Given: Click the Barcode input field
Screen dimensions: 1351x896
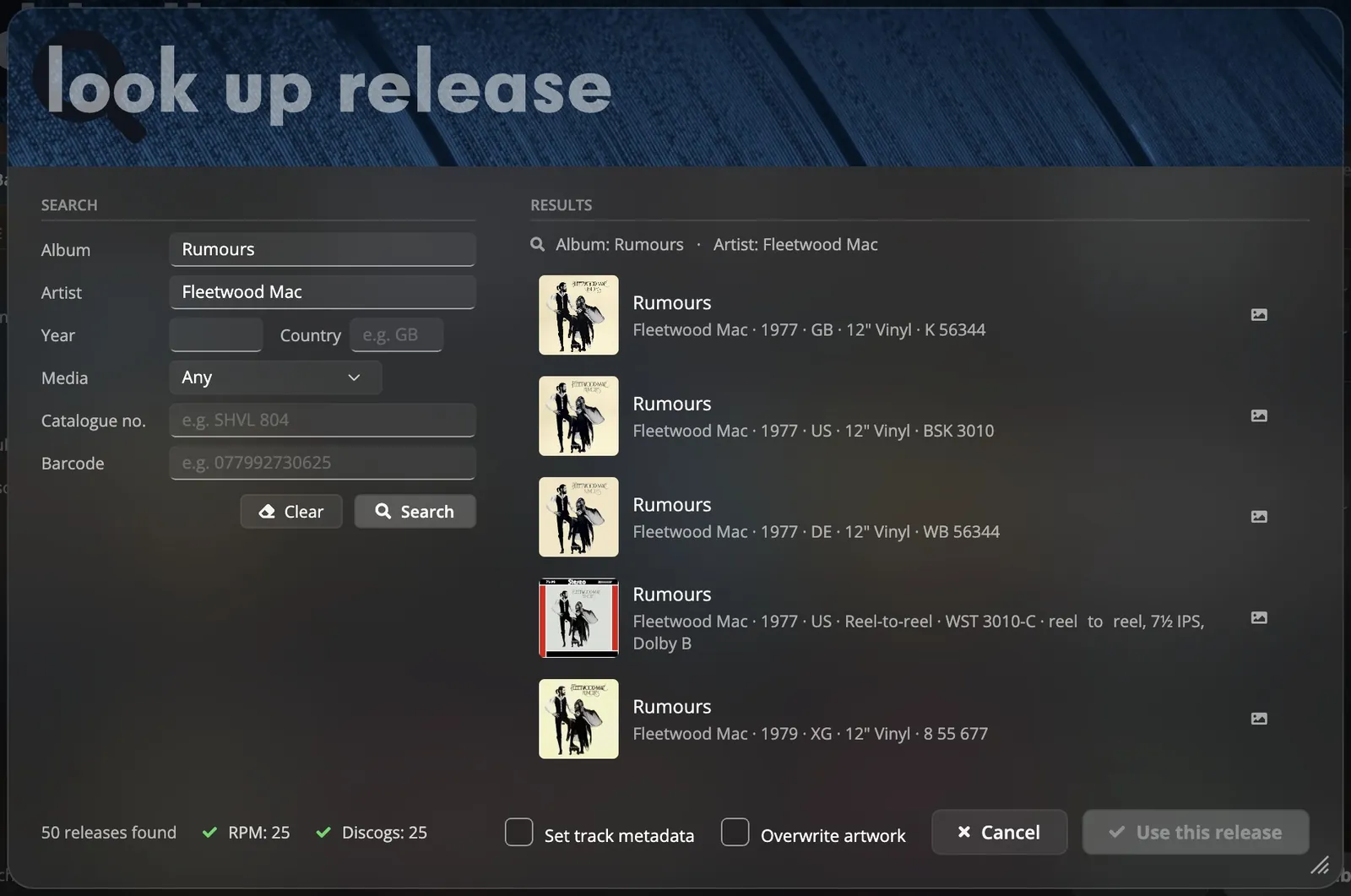Looking at the screenshot, I should (323, 463).
